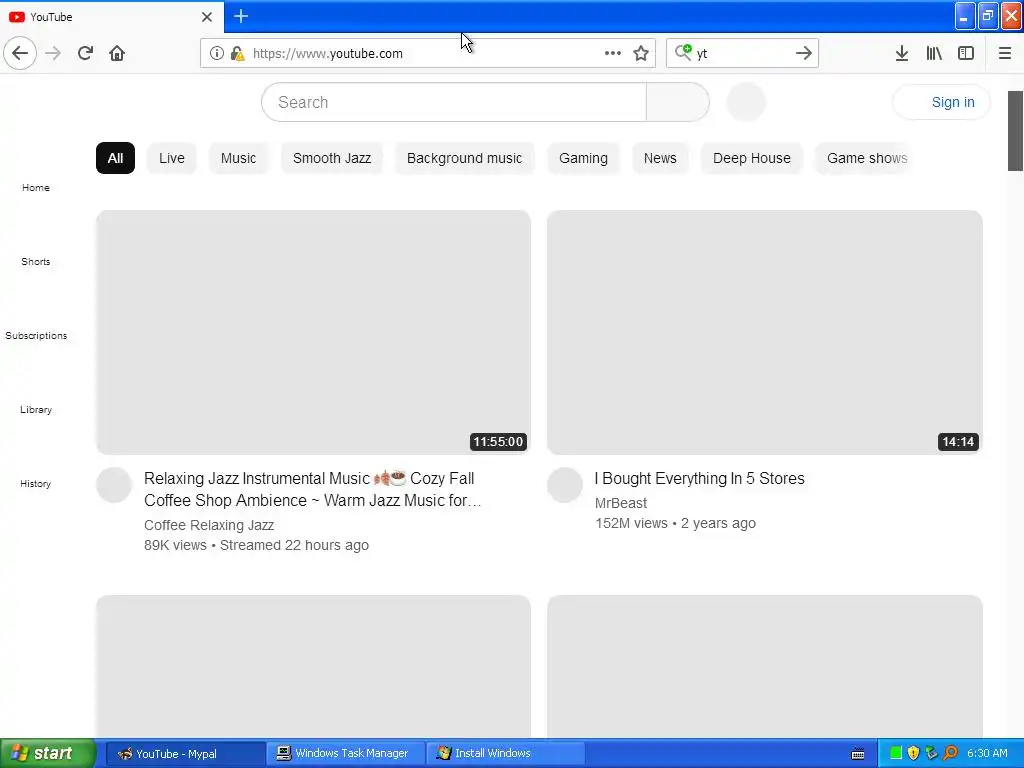Open a new tab with plus icon
This screenshot has height=768, width=1024.
point(240,16)
